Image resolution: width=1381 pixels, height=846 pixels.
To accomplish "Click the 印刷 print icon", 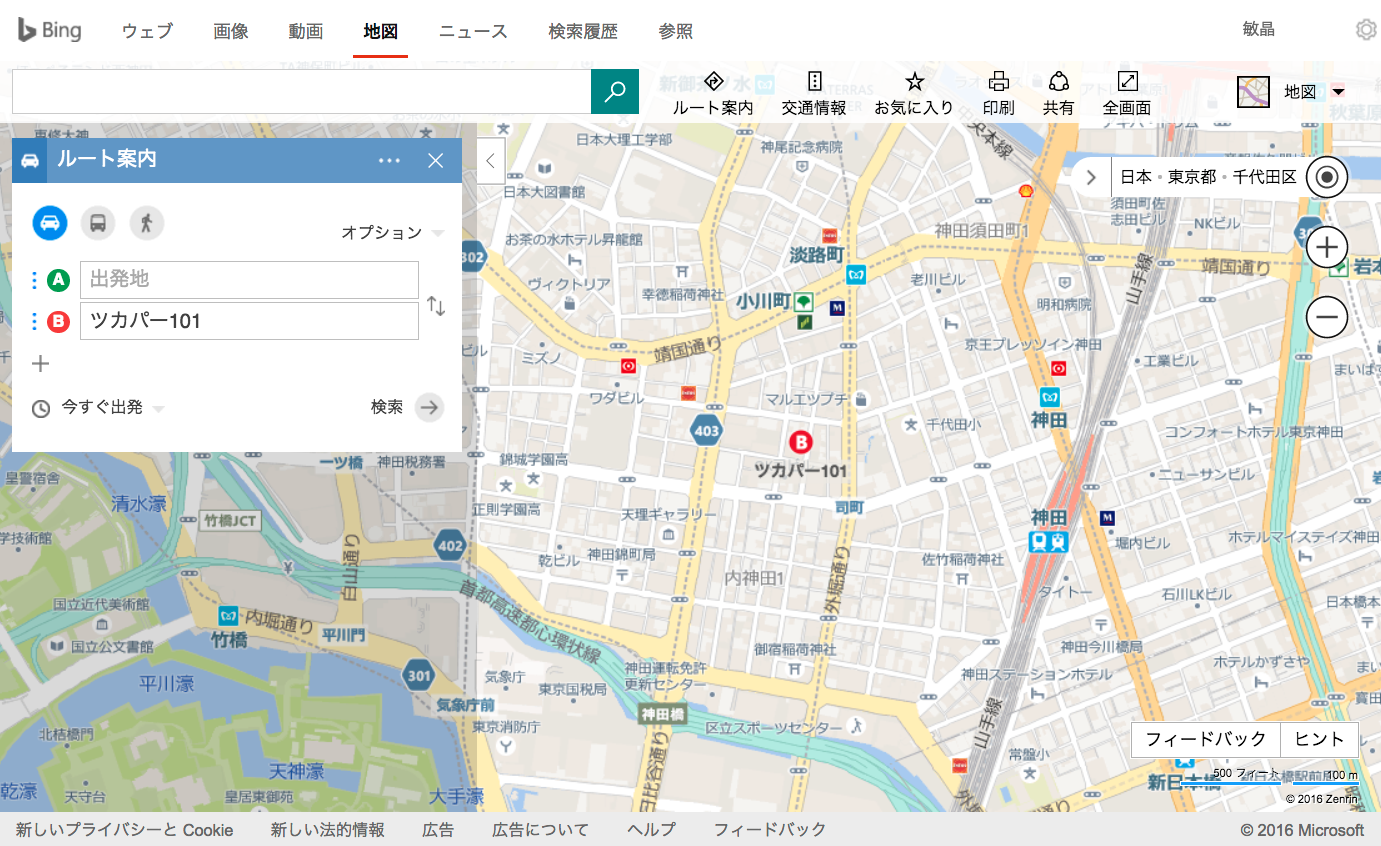I will (x=998, y=94).
